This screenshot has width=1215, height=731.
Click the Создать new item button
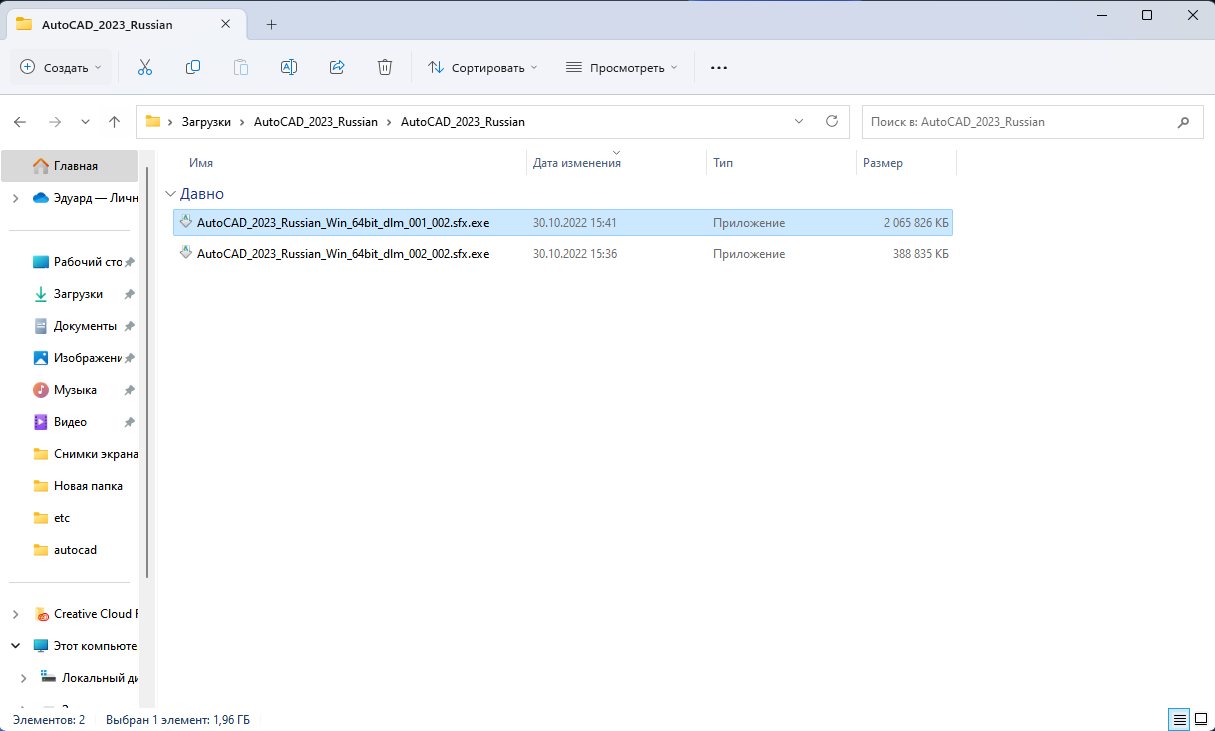point(61,67)
